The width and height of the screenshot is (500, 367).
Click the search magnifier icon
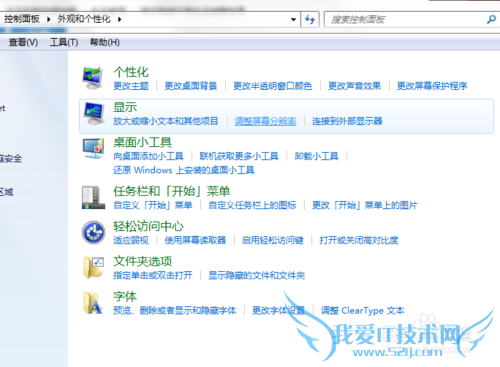[491, 20]
